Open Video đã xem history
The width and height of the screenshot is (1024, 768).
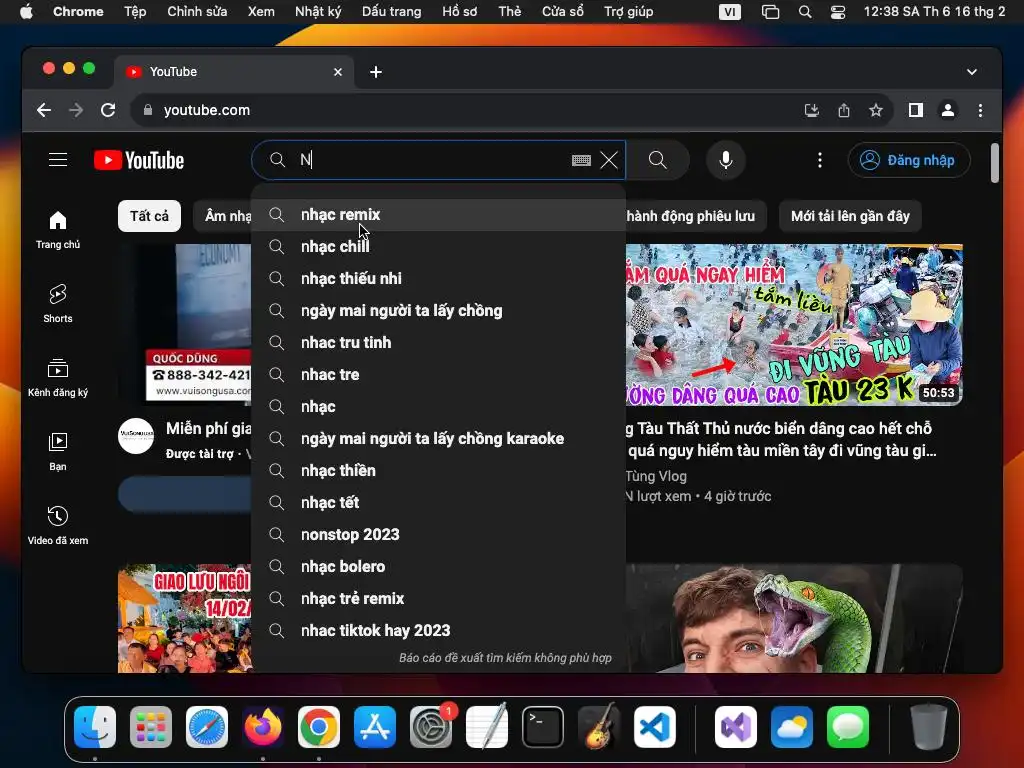[x=58, y=525]
